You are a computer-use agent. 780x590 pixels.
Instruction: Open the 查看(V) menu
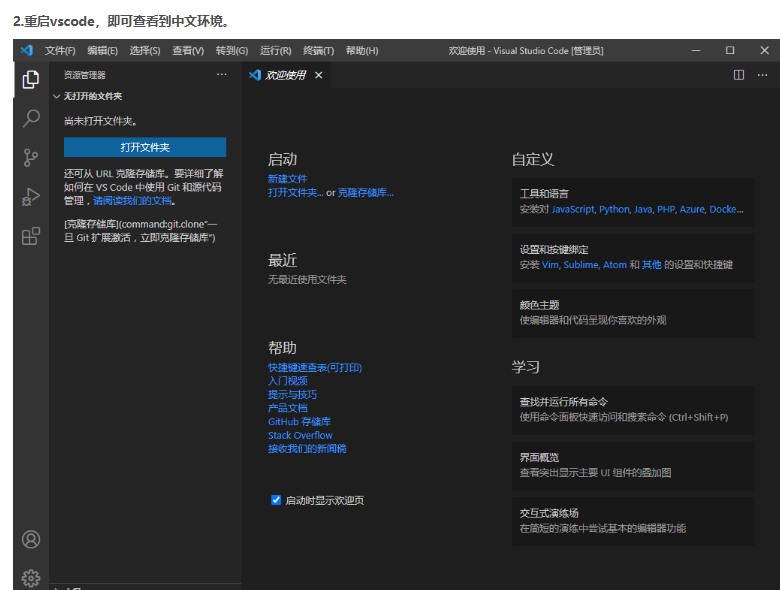click(188, 51)
